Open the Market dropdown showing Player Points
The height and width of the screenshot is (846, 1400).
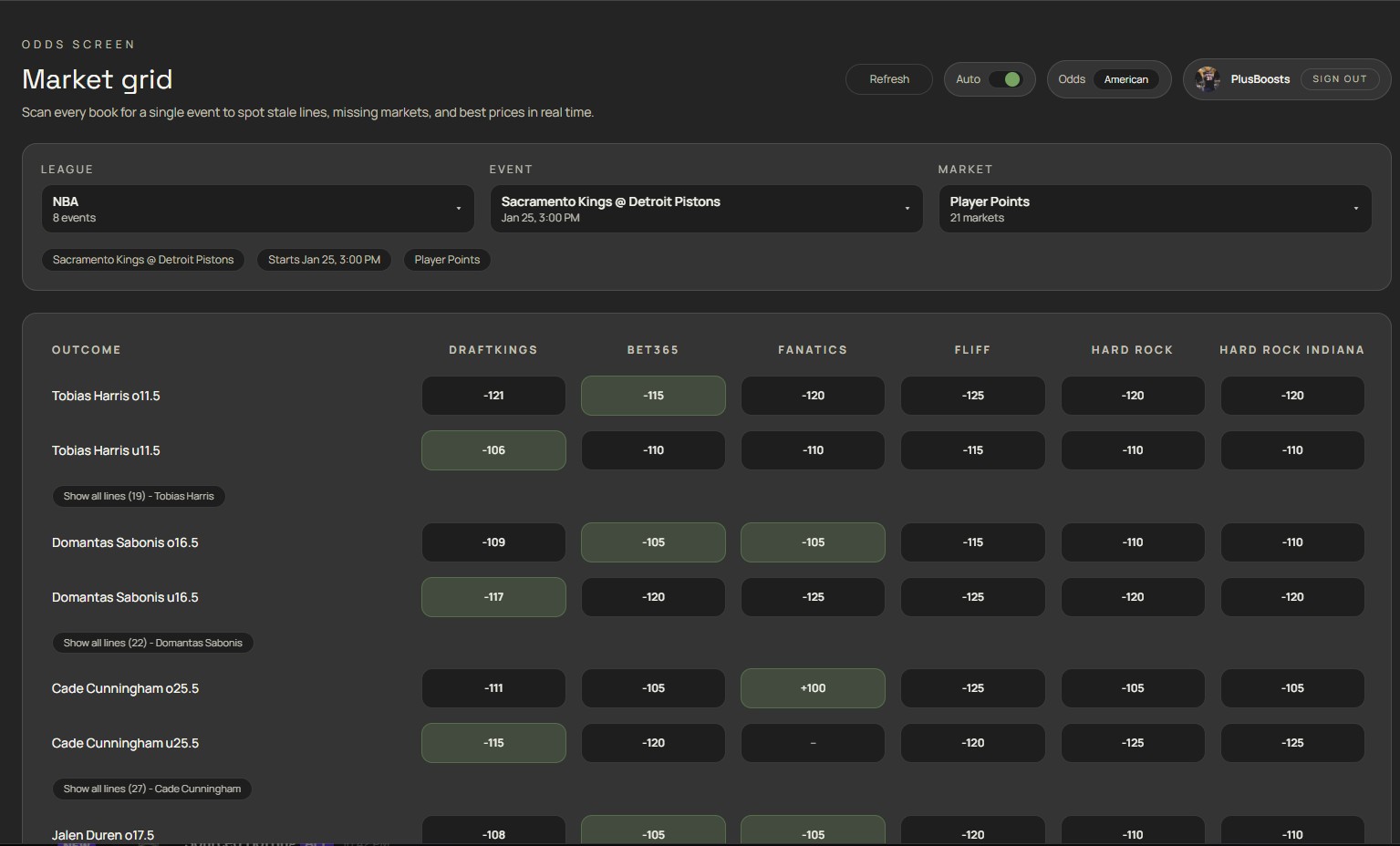click(1154, 209)
